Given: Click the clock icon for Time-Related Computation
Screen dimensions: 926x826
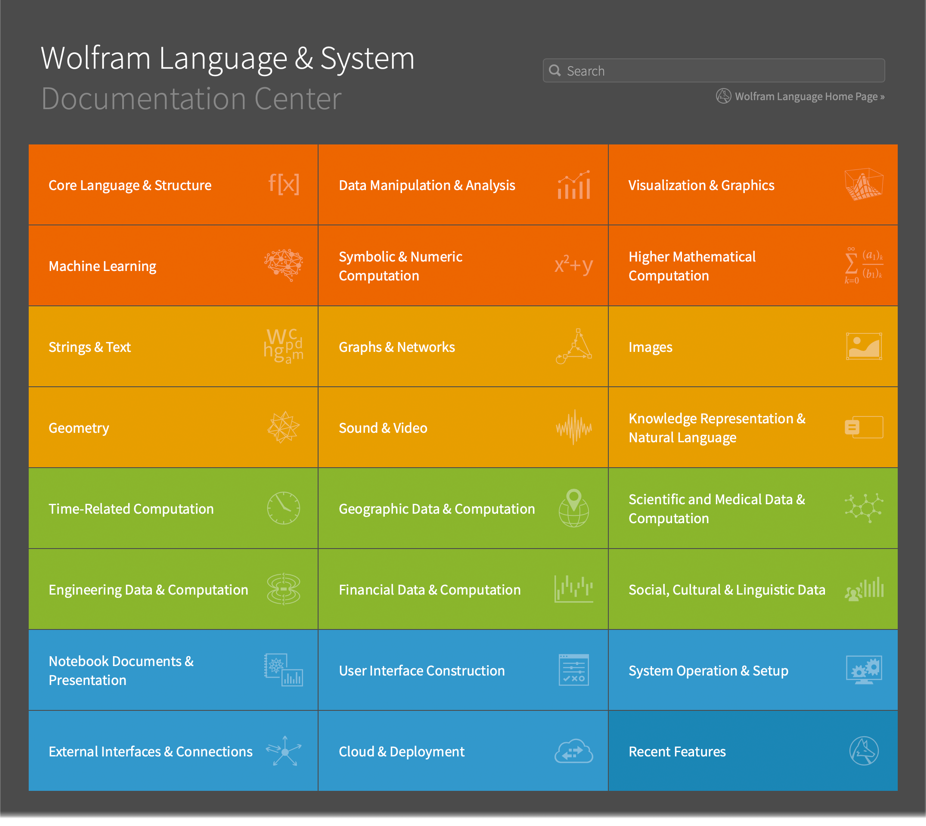Looking at the screenshot, I should coord(283,508).
